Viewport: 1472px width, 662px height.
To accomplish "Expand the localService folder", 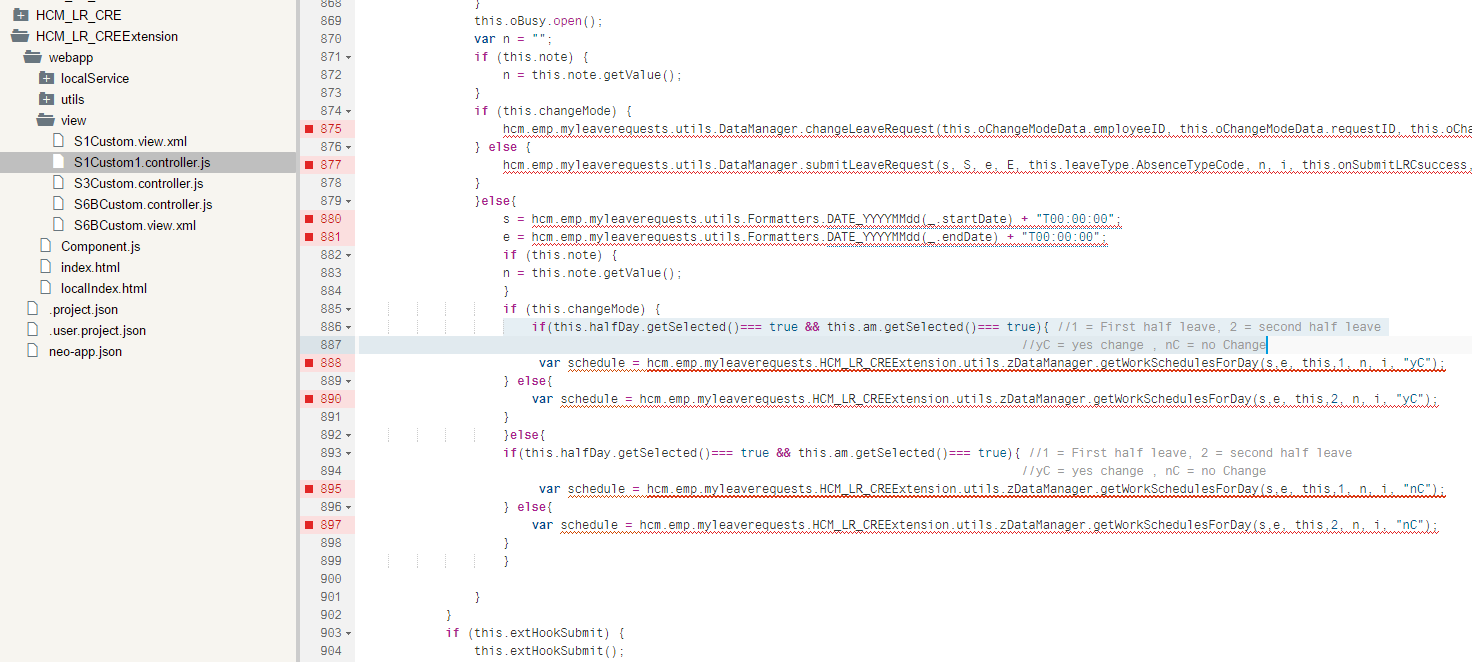I will (46, 78).
